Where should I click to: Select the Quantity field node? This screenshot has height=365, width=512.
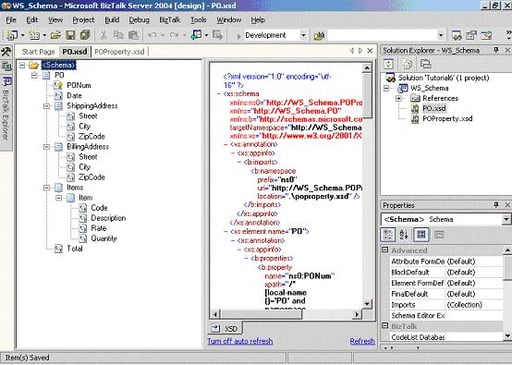(104, 238)
